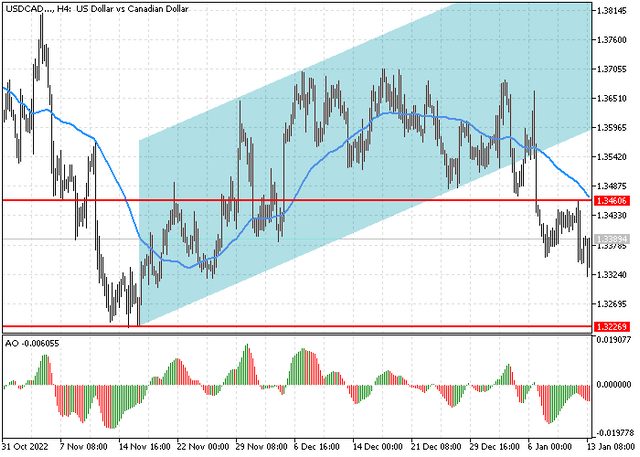Click the 0.000000 oscillator zero level value
640x457 pixels.
tap(614, 384)
